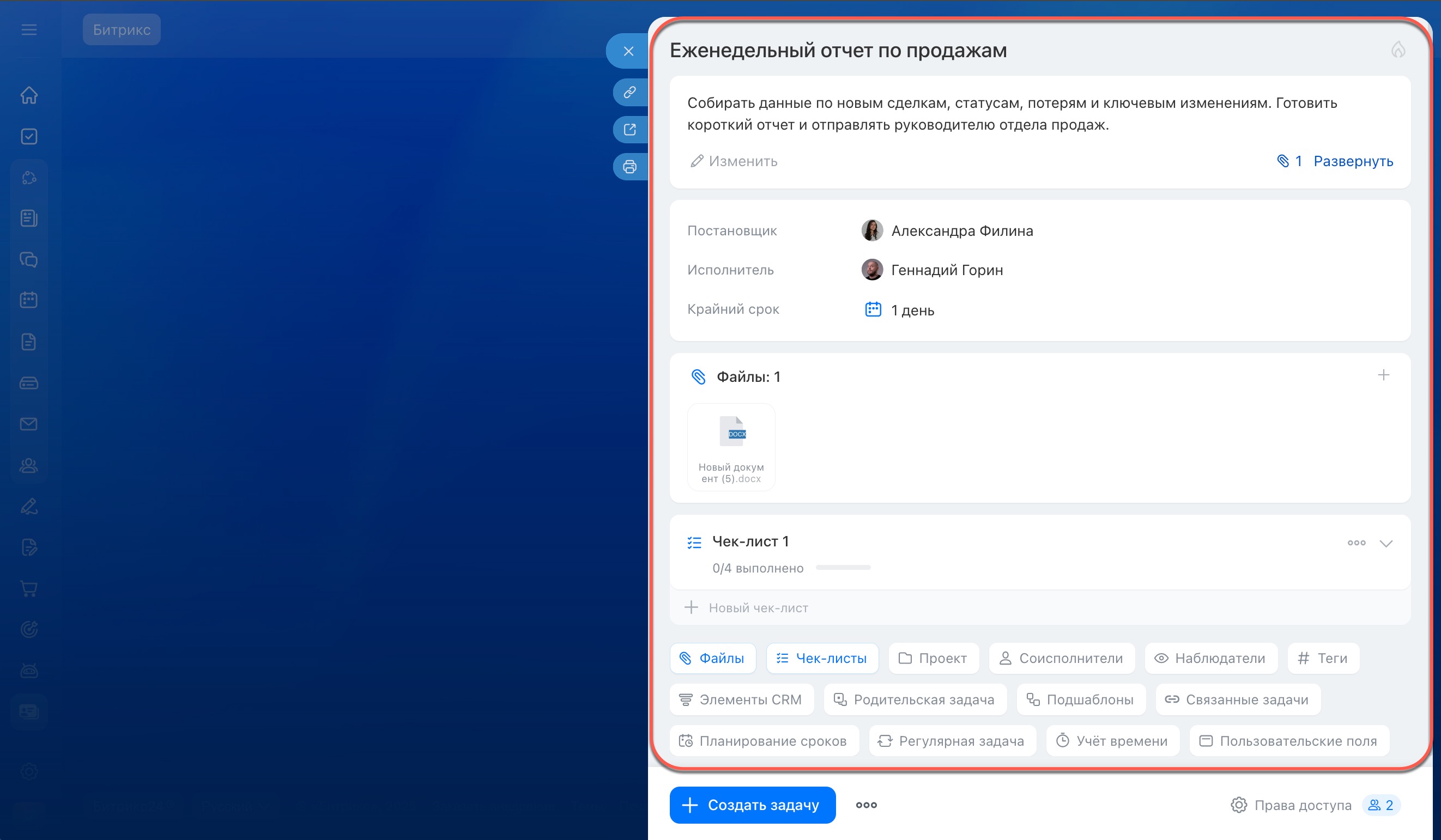Screen dimensions: 1441x840
Task: Open the task in a new window icon
Action: (x=629, y=130)
